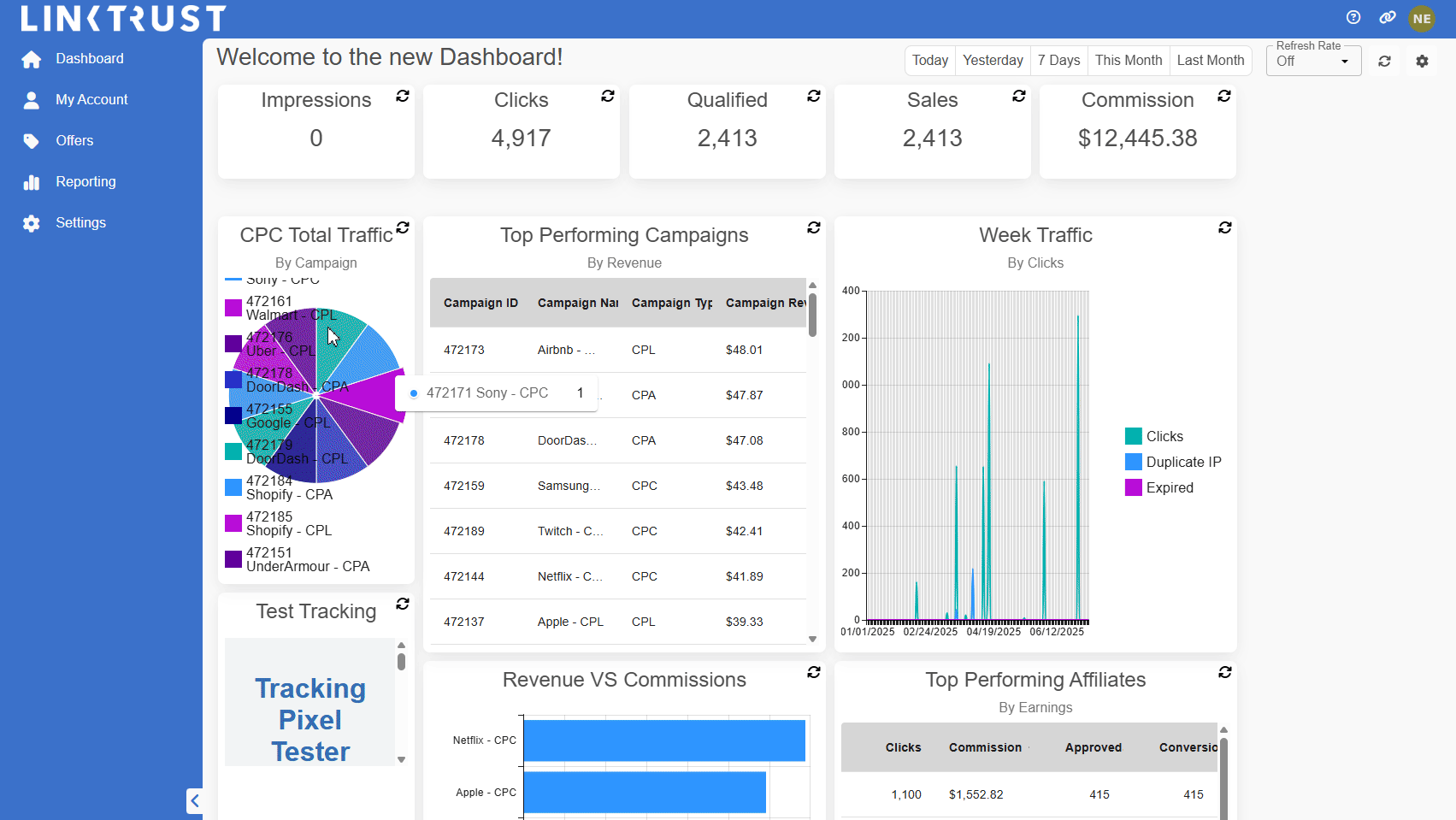Screen dimensions: 1456x820
Task: Toggle the Clicks legend in Week Traffic
Action: click(1154, 436)
